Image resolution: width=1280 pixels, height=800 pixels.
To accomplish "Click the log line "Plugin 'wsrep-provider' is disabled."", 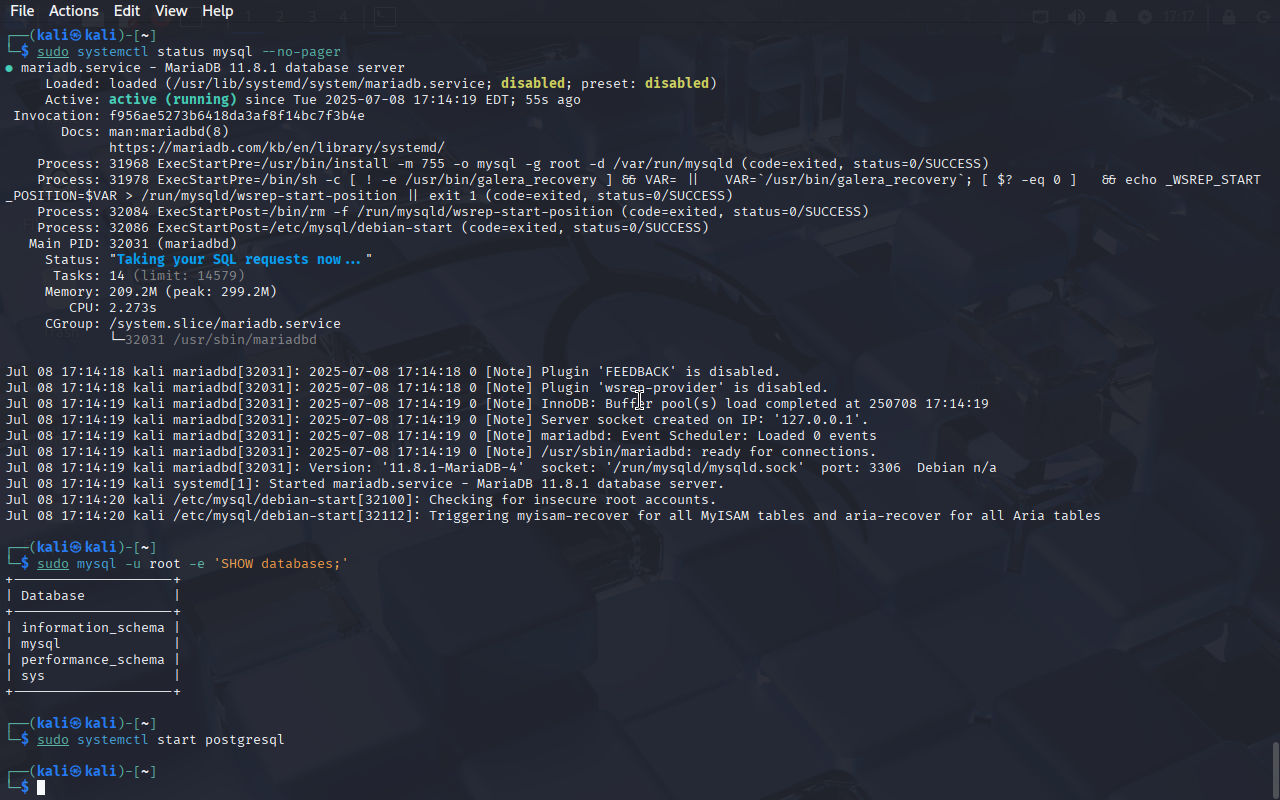I will [x=417, y=387].
